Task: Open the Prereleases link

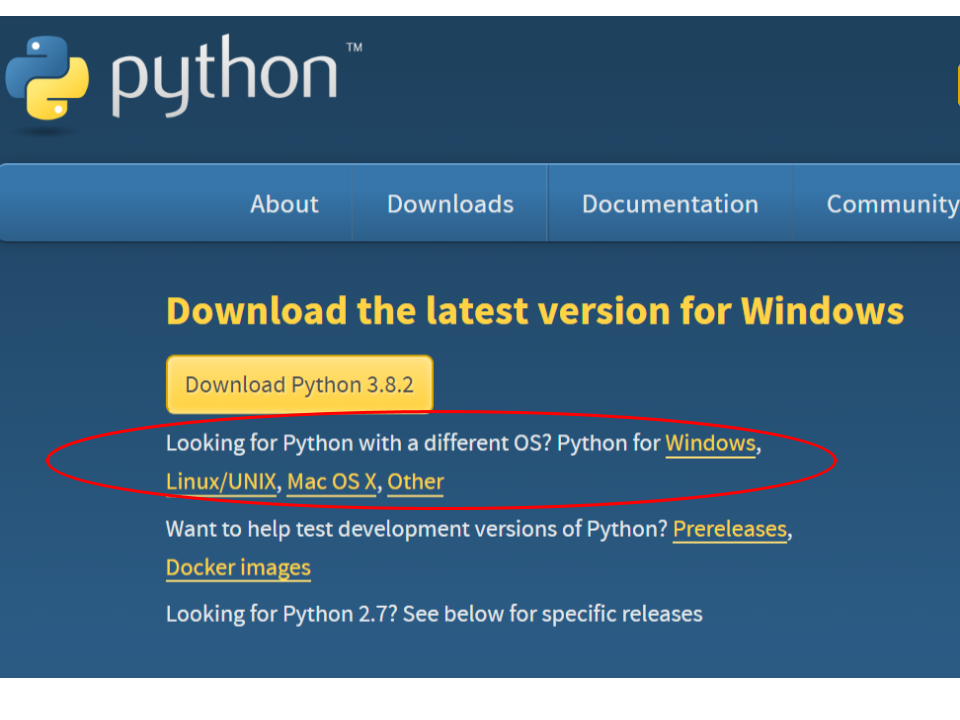Action: pyautogui.click(x=730, y=529)
